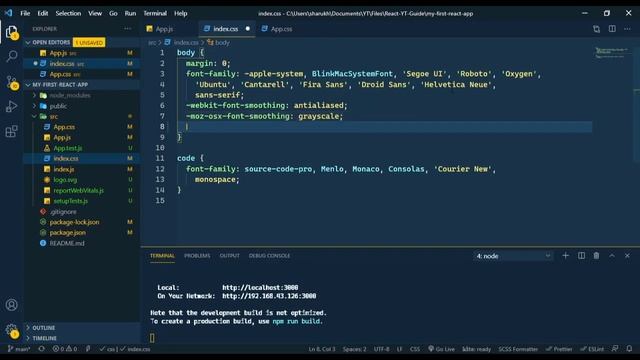Image resolution: width=640 pixels, height=360 pixels.
Task: Open index.js in the src folder
Action: (x=64, y=169)
